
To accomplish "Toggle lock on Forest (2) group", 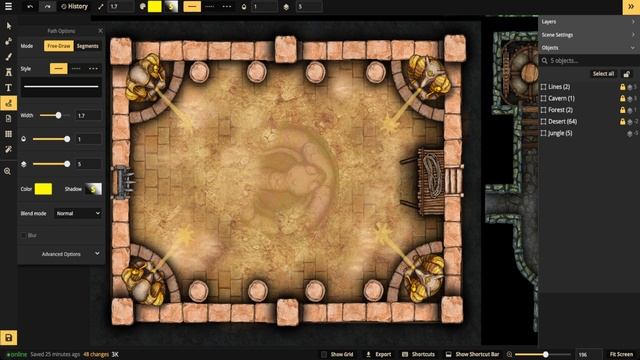I will click(x=622, y=110).
